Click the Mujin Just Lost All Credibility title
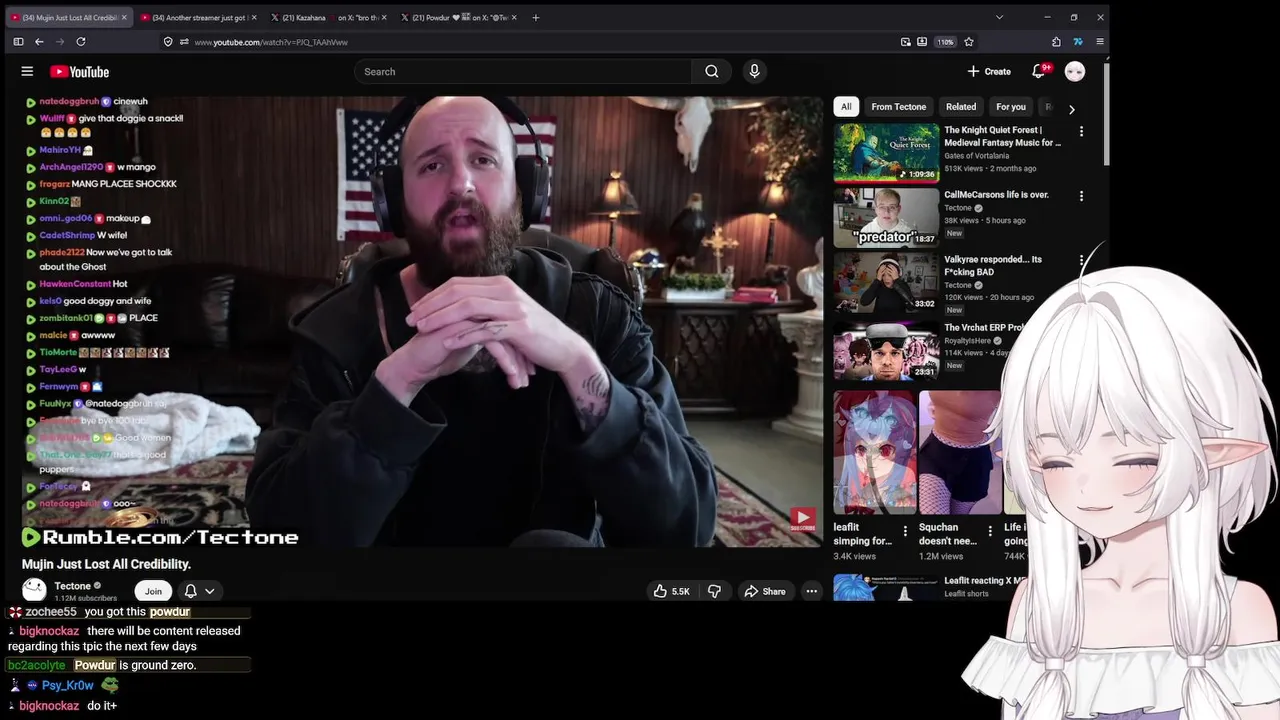 tap(106, 564)
